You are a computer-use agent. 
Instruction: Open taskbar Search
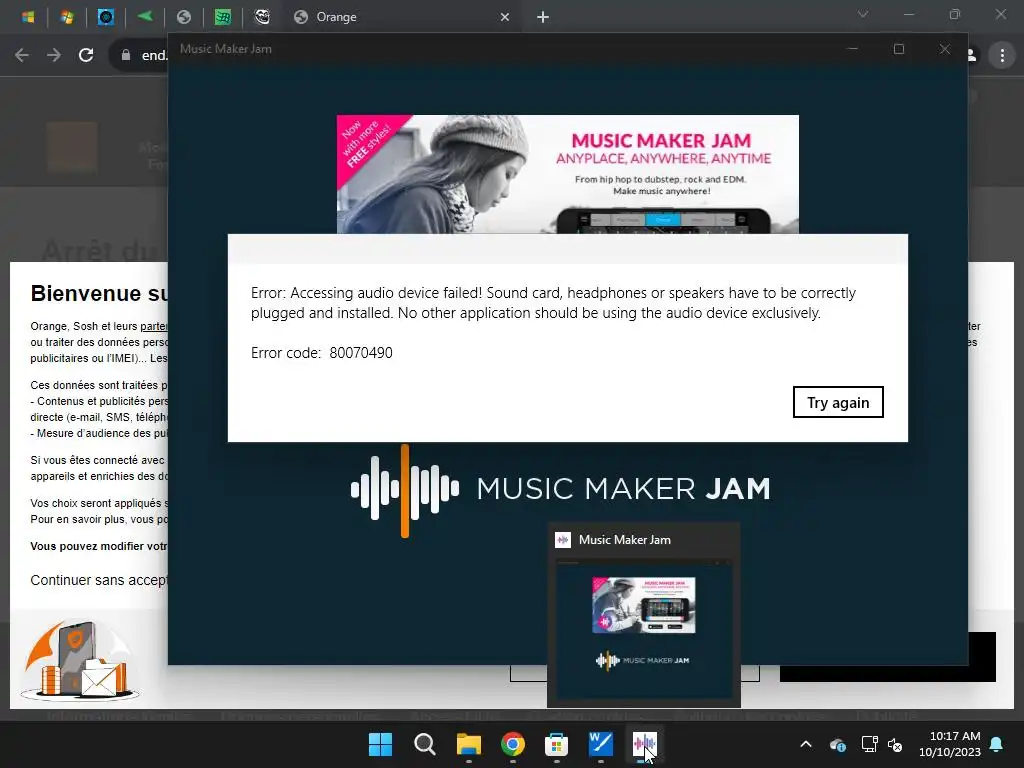point(424,744)
